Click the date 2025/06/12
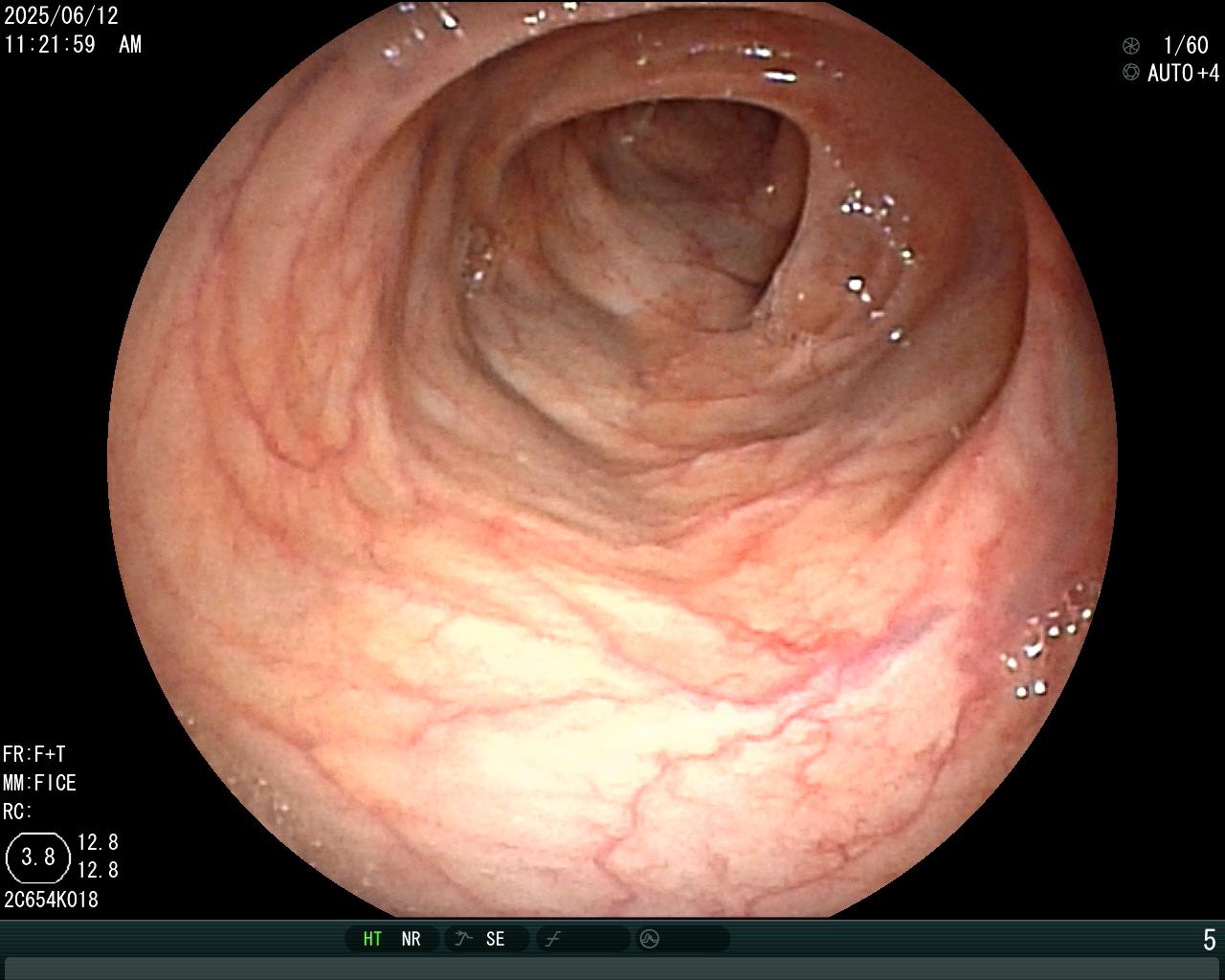 point(62,16)
